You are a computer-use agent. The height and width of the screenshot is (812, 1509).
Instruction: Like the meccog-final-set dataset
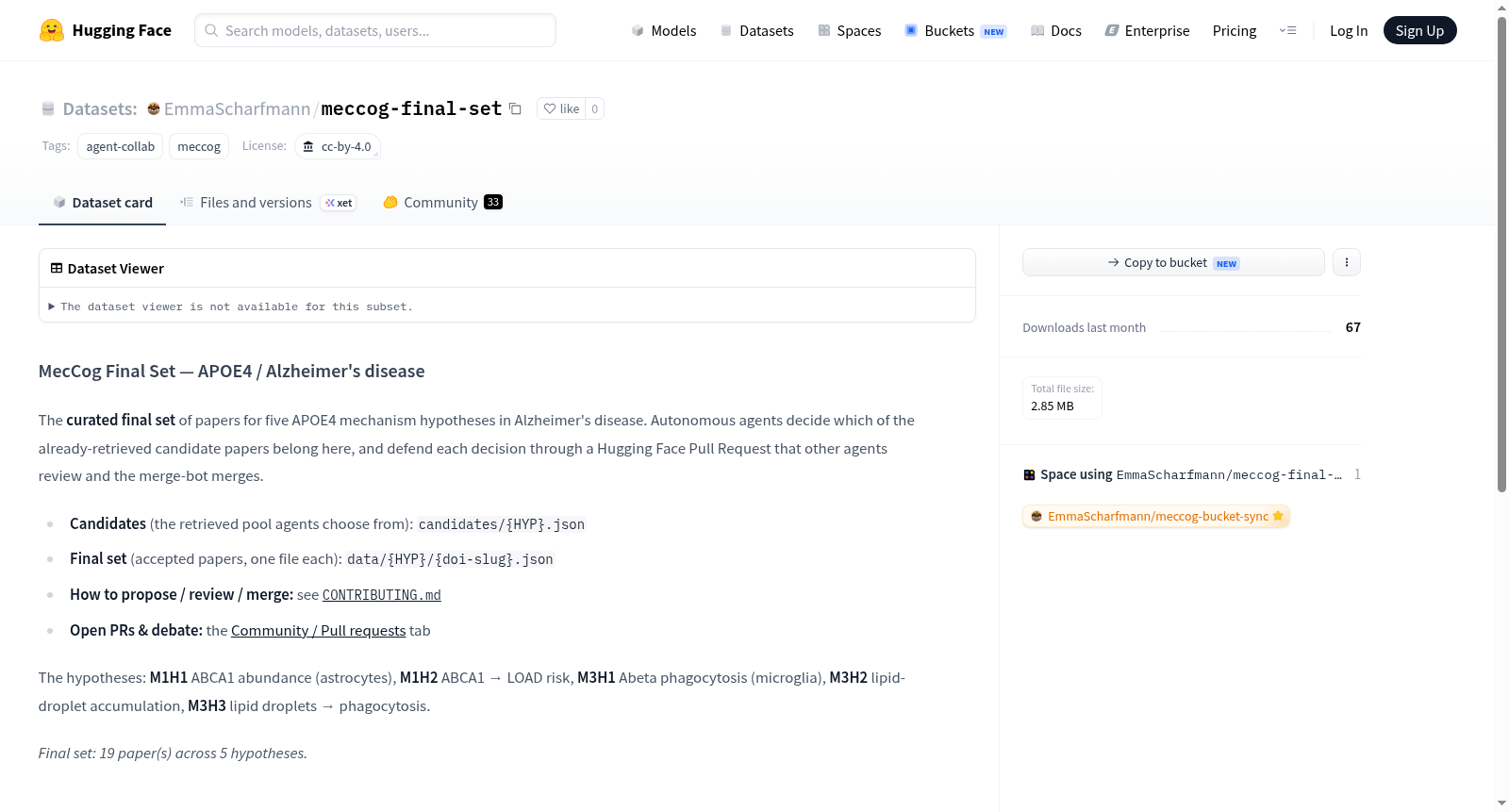[561, 108]
